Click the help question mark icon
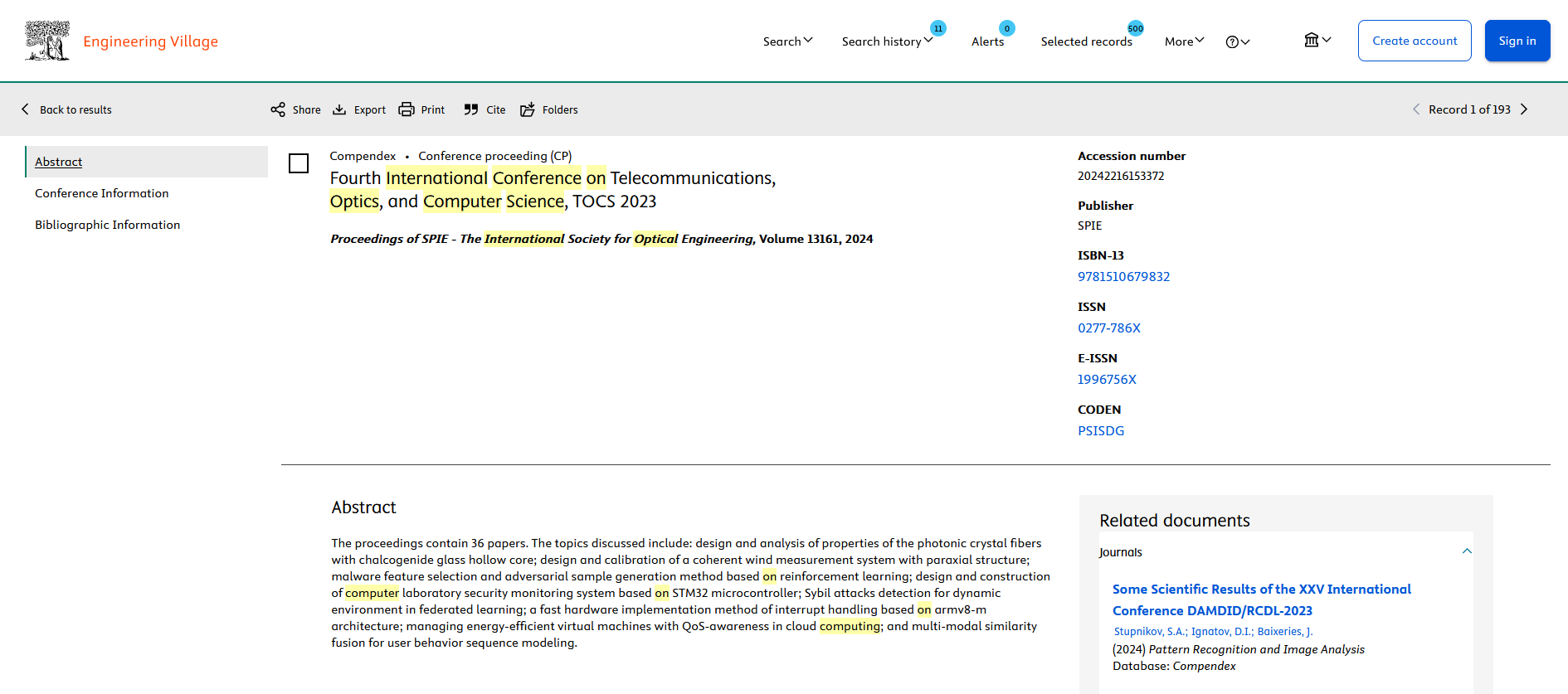The height and width of the screenshot is (694, 1568). (1232, 42)
